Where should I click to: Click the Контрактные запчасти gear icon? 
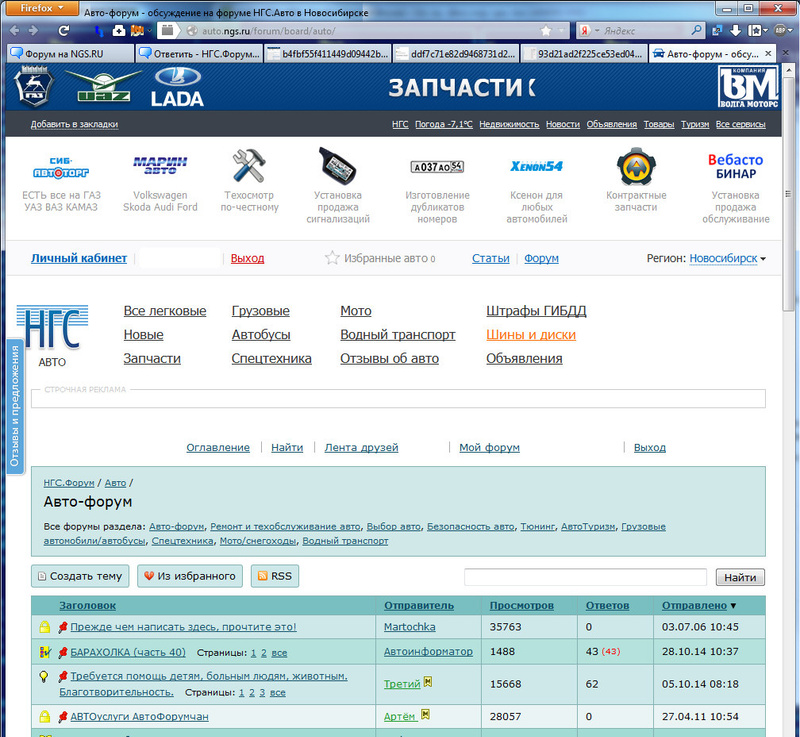[x=635, y=166]
